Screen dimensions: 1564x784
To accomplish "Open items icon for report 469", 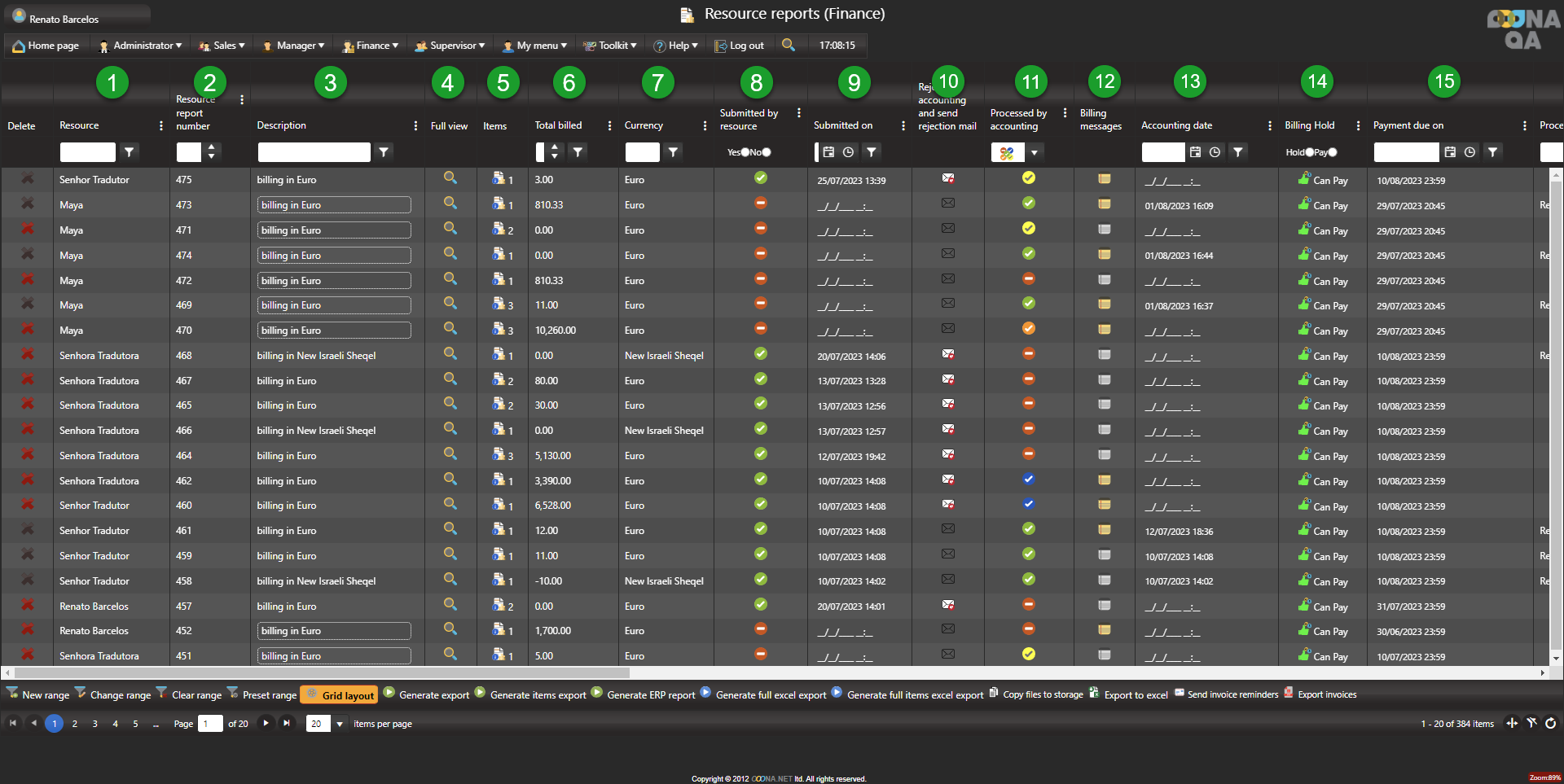I will [x=499, y=304].
